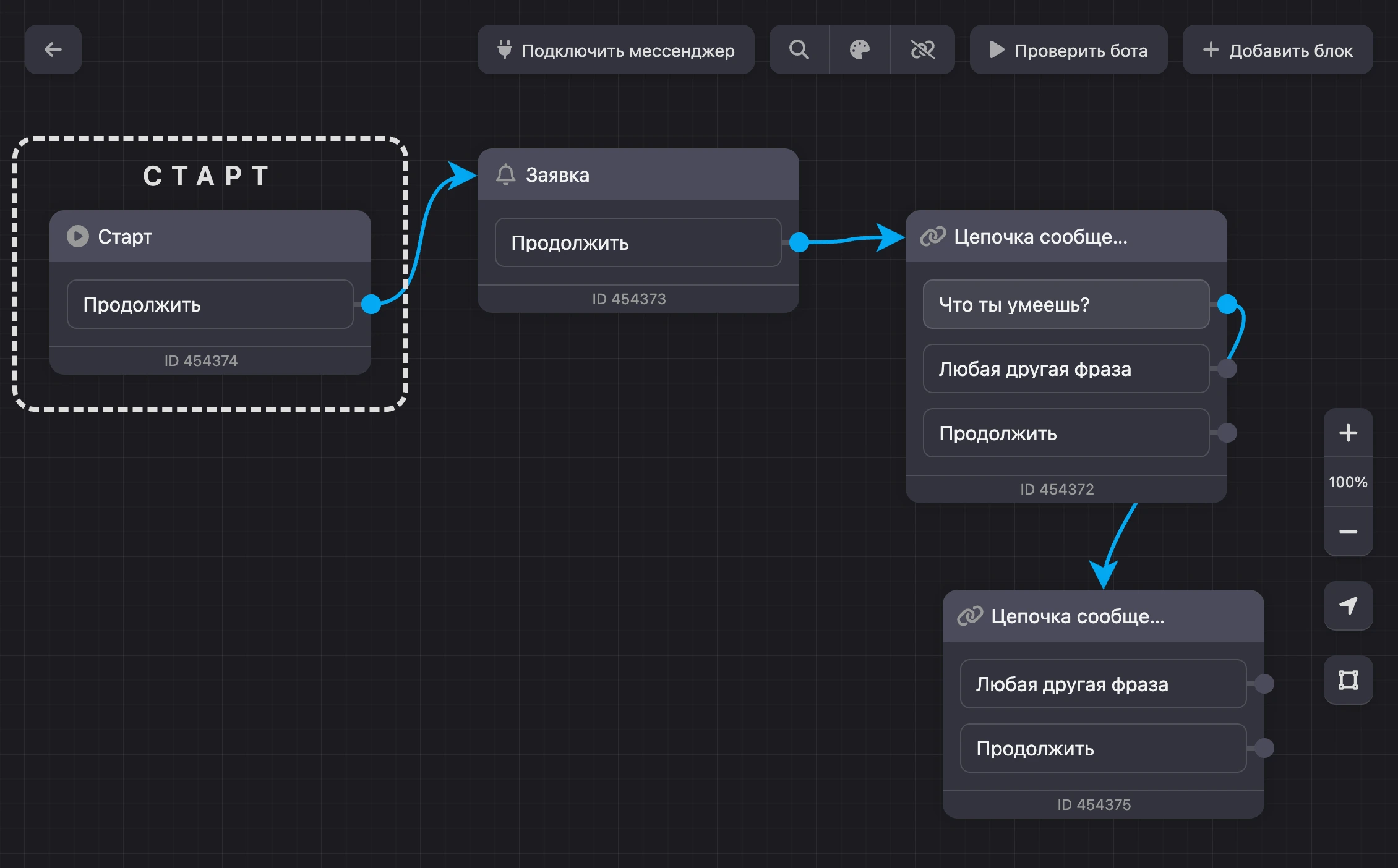Toggle the broken link connections icon
This screenshot has width=1398, height=868.
coord(922,49)
